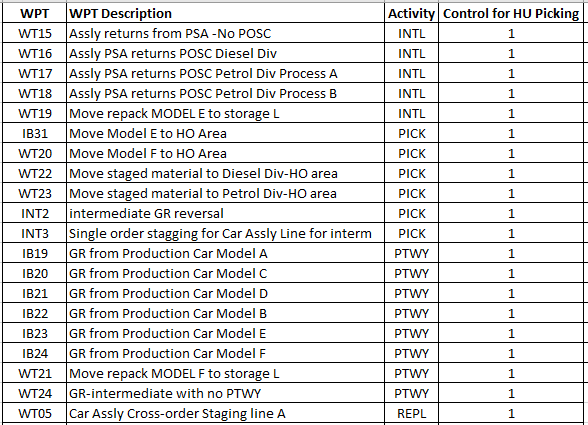Select GR-intermediate with no PTWY cell
588x425 pixels.
coord(225,393)
